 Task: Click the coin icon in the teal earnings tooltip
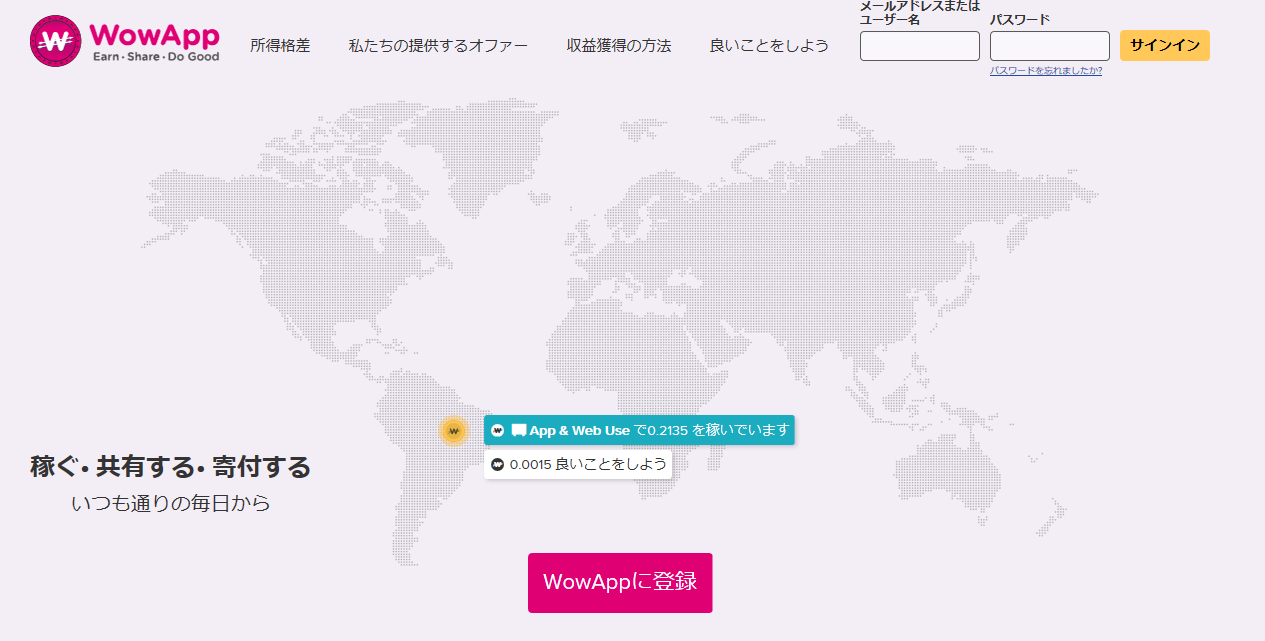(498, 430)
